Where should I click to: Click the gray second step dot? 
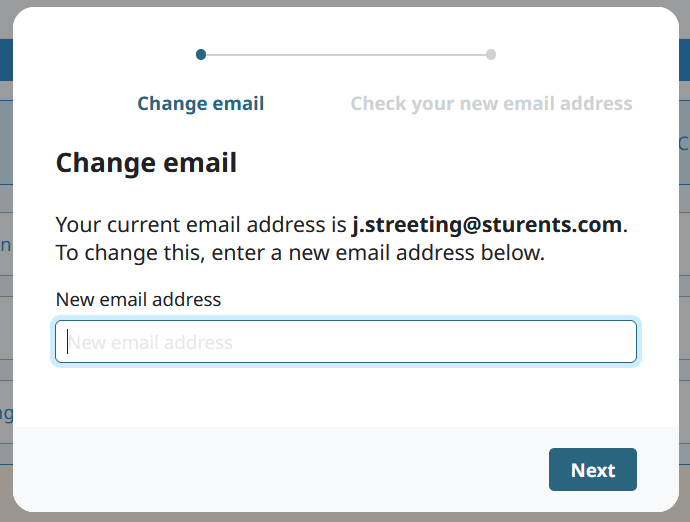pos(491,54)
